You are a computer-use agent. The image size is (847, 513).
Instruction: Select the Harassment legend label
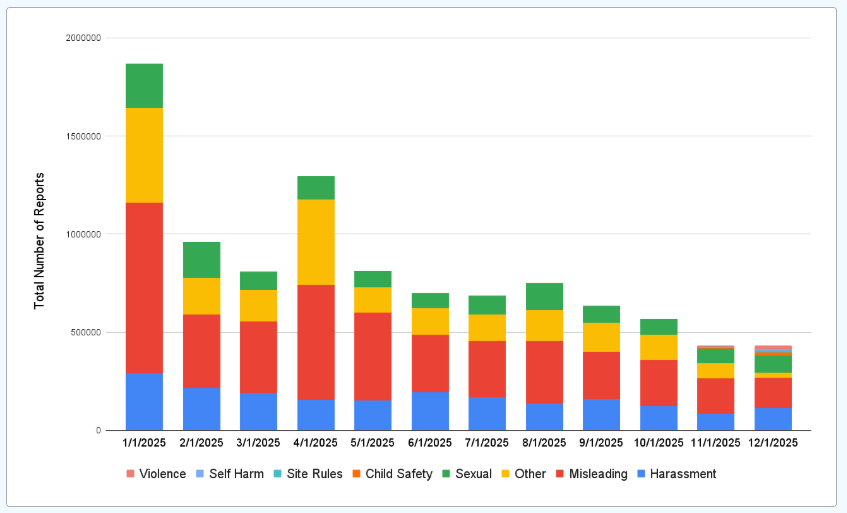tap(682, 474)
